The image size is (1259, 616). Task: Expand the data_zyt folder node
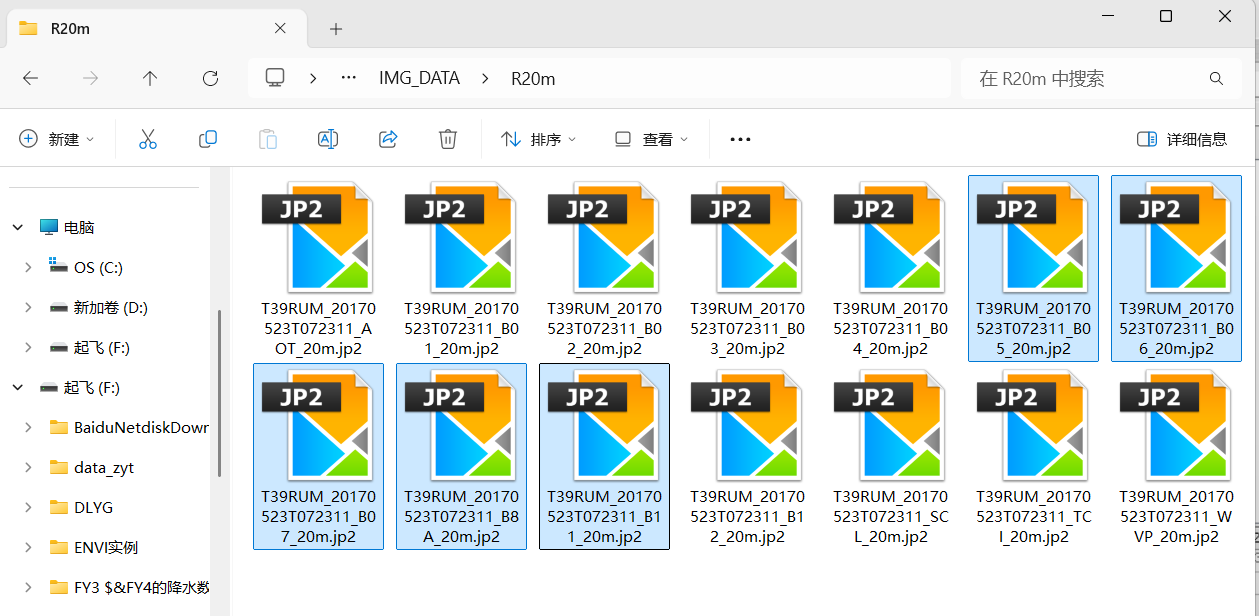(x=28, y=467)
